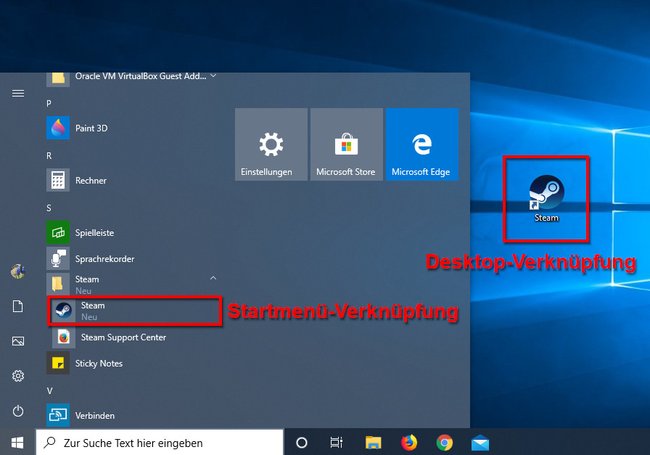Screen dimensions: 650x455
Task: Jump to letter R section header
Action: tap(49, 155)
